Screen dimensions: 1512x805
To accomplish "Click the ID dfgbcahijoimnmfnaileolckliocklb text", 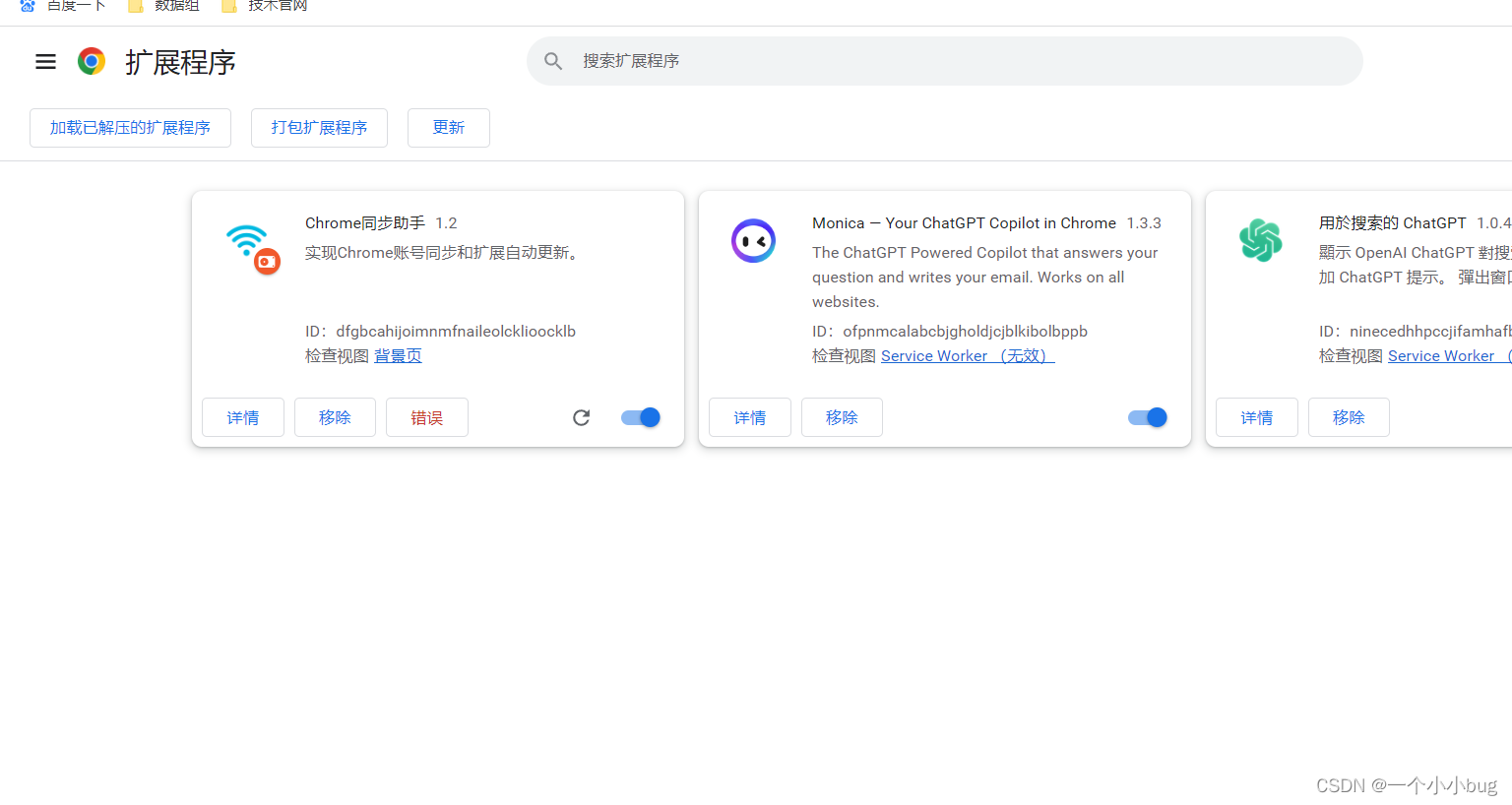I will coord(440,332).
